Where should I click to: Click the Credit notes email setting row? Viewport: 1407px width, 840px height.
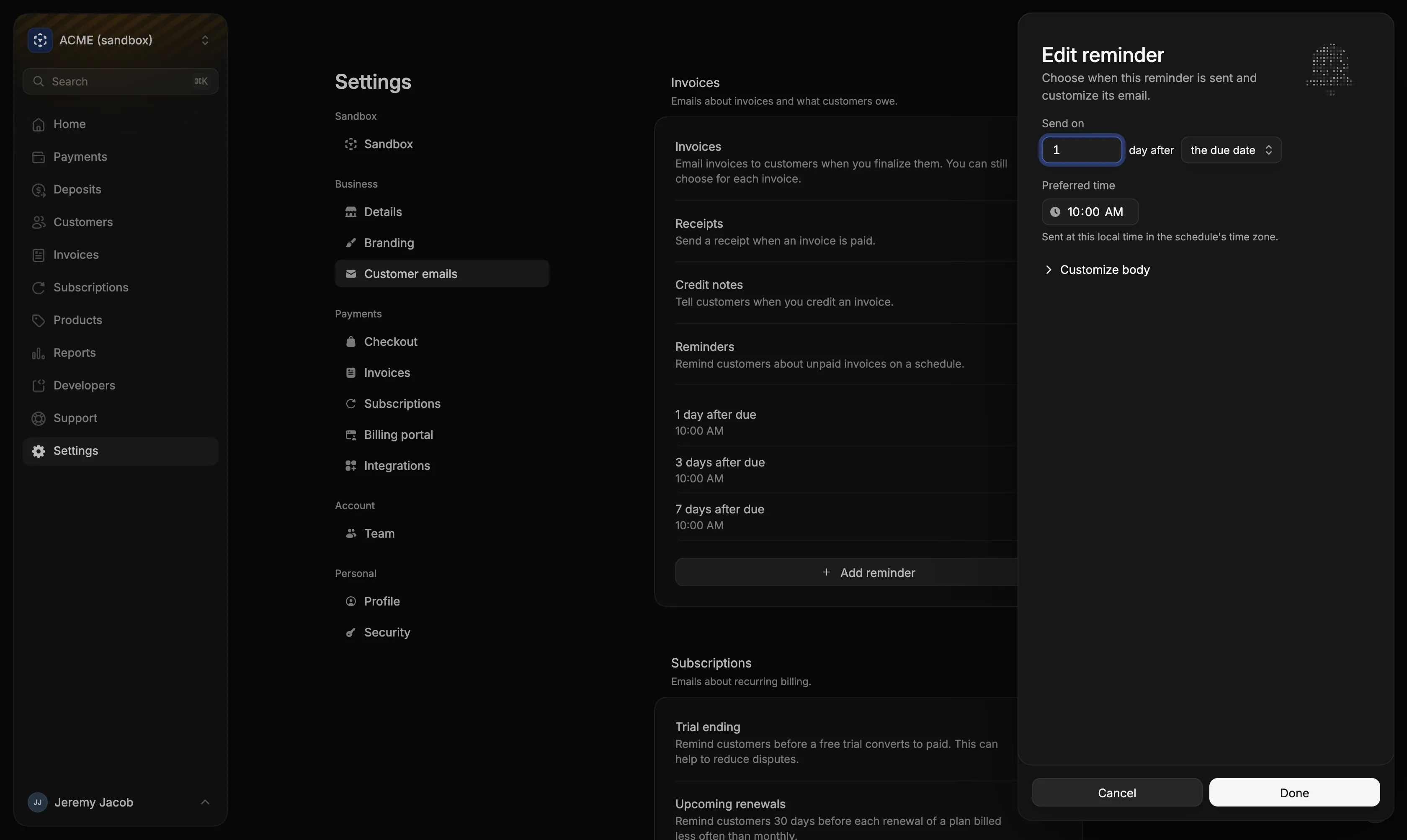(846, 293)
